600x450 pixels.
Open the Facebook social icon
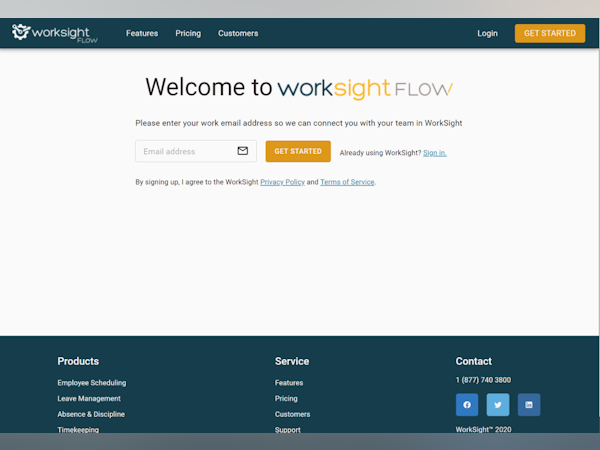click(467, 404)
